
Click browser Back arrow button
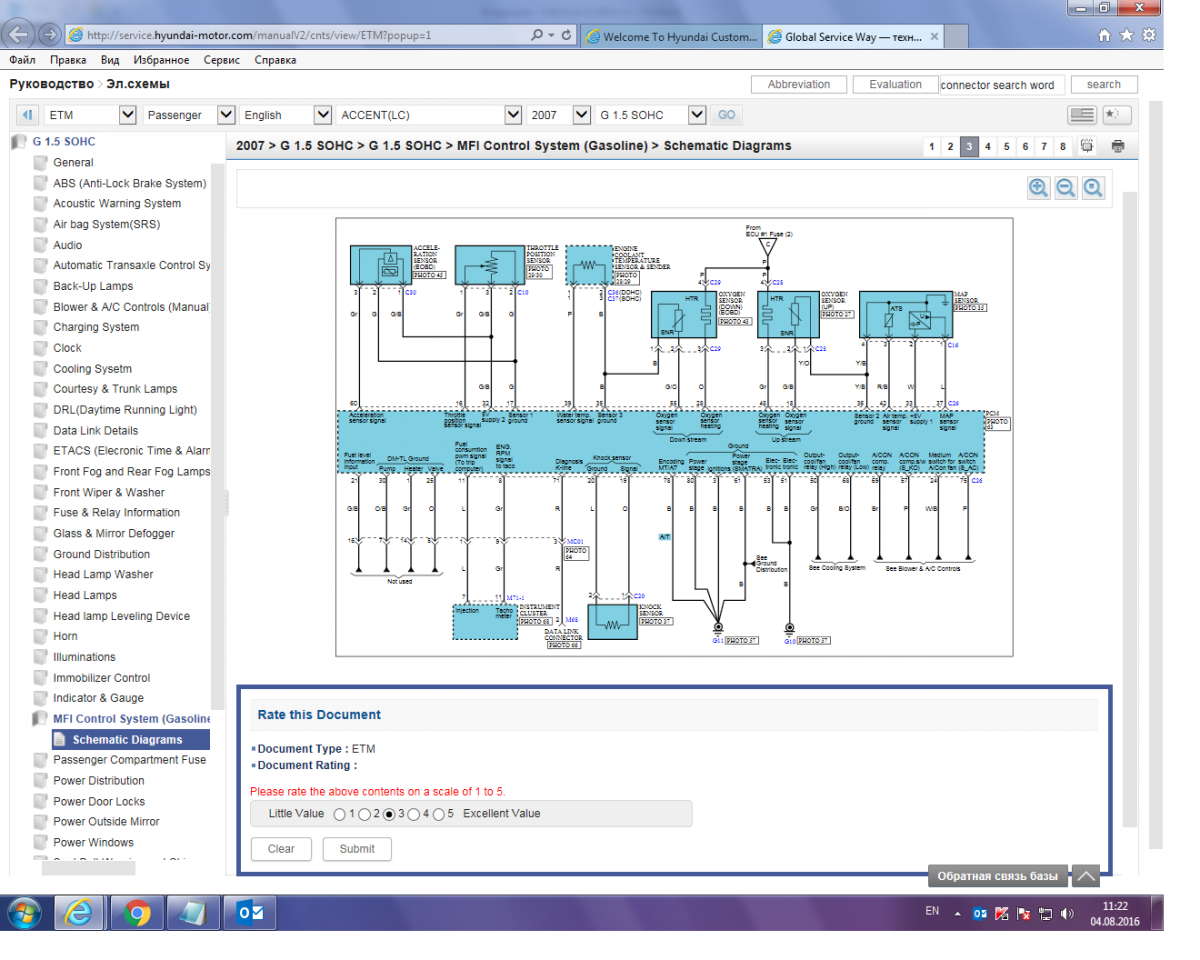pyautogui.click(x=19, y=35)
